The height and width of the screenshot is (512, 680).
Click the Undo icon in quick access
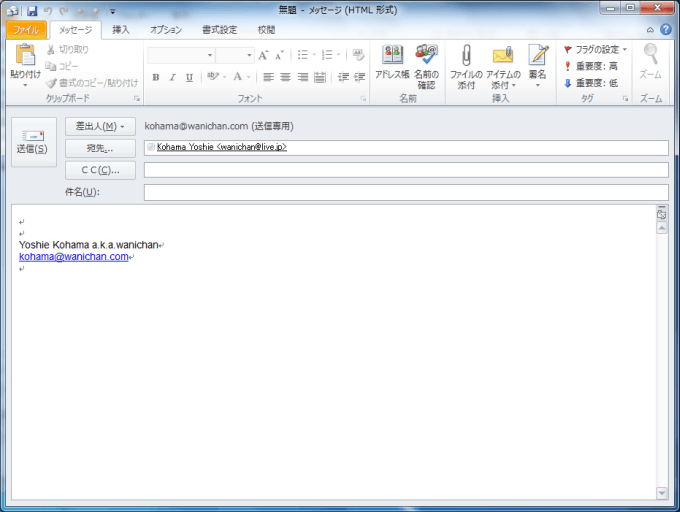pos(48,11)
